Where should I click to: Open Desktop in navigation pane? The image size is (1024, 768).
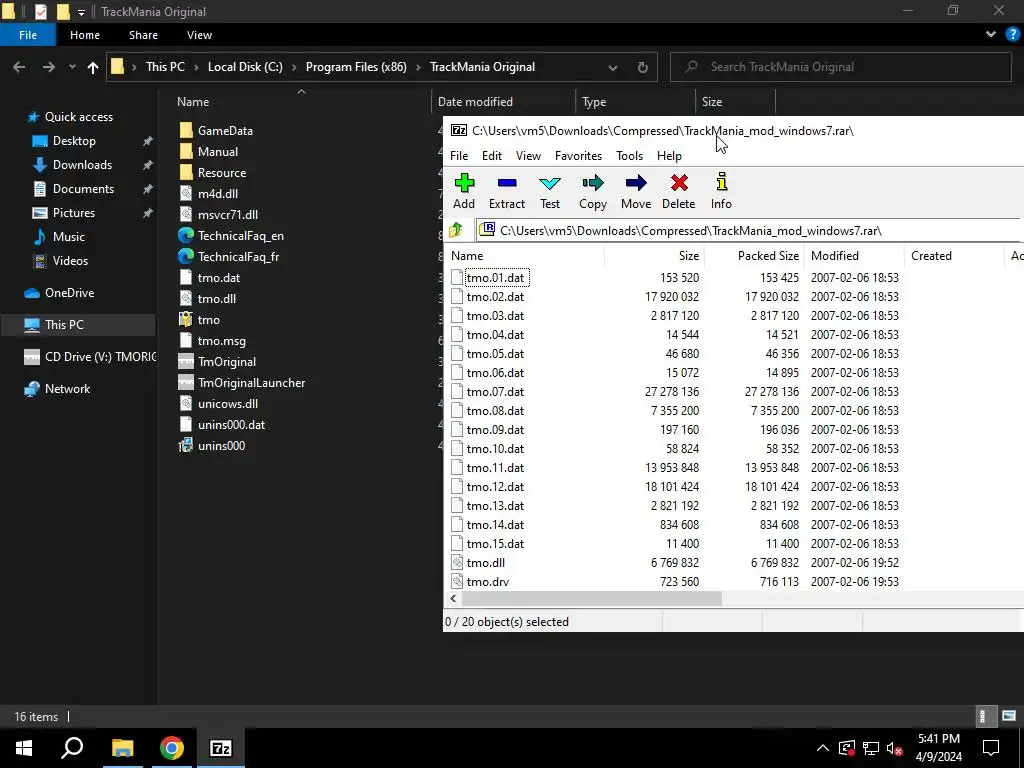point(74,141)
